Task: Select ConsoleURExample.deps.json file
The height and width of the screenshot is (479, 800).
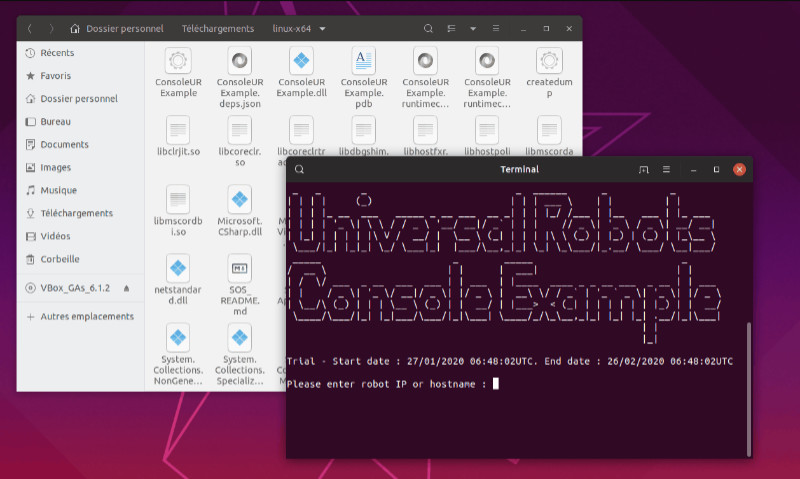Action: tap(240, 78)
